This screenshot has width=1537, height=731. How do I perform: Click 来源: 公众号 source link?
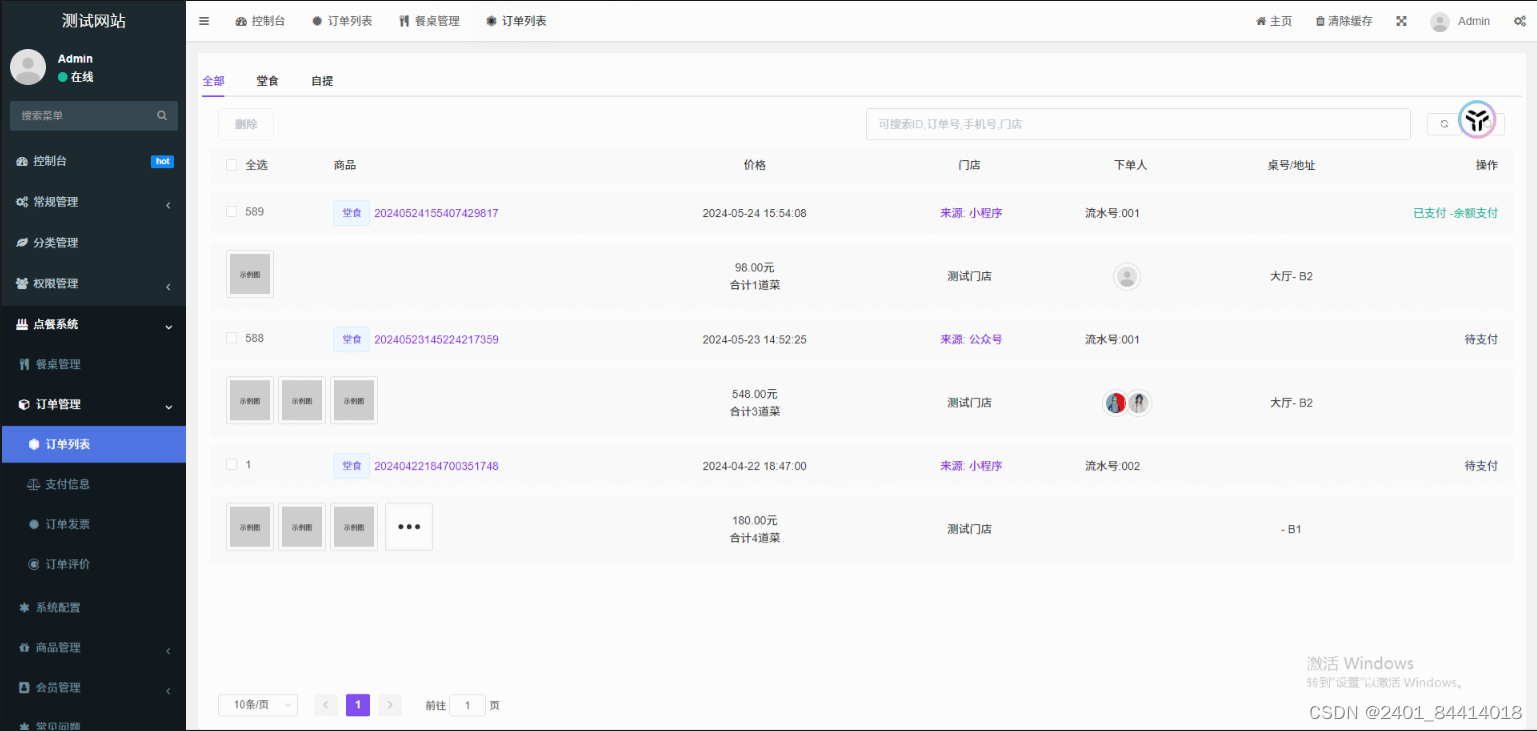(x=971, y=340)
